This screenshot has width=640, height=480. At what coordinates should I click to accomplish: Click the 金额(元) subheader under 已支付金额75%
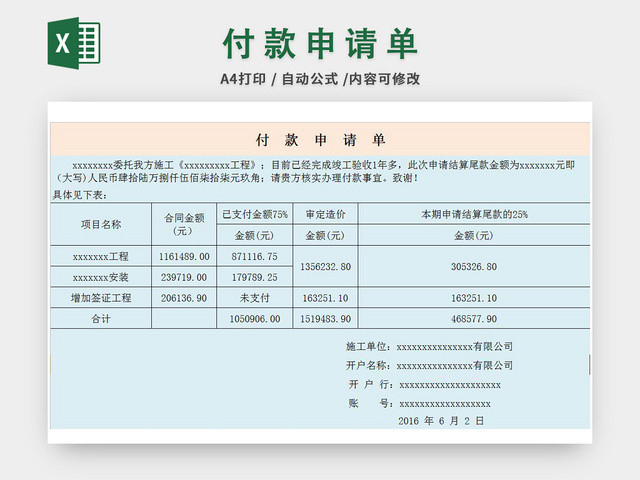coord(255,235)
